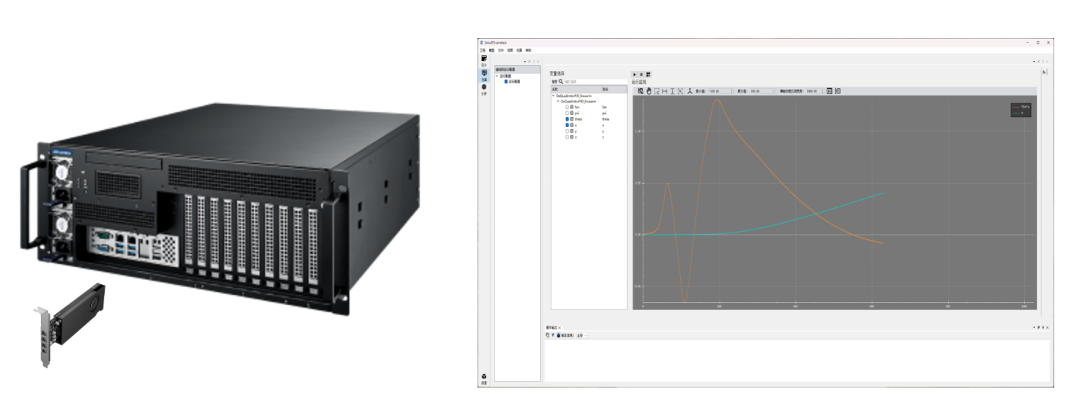
Task: Open the output level dropdown in the output panel
Action: (x=582, y=335)
